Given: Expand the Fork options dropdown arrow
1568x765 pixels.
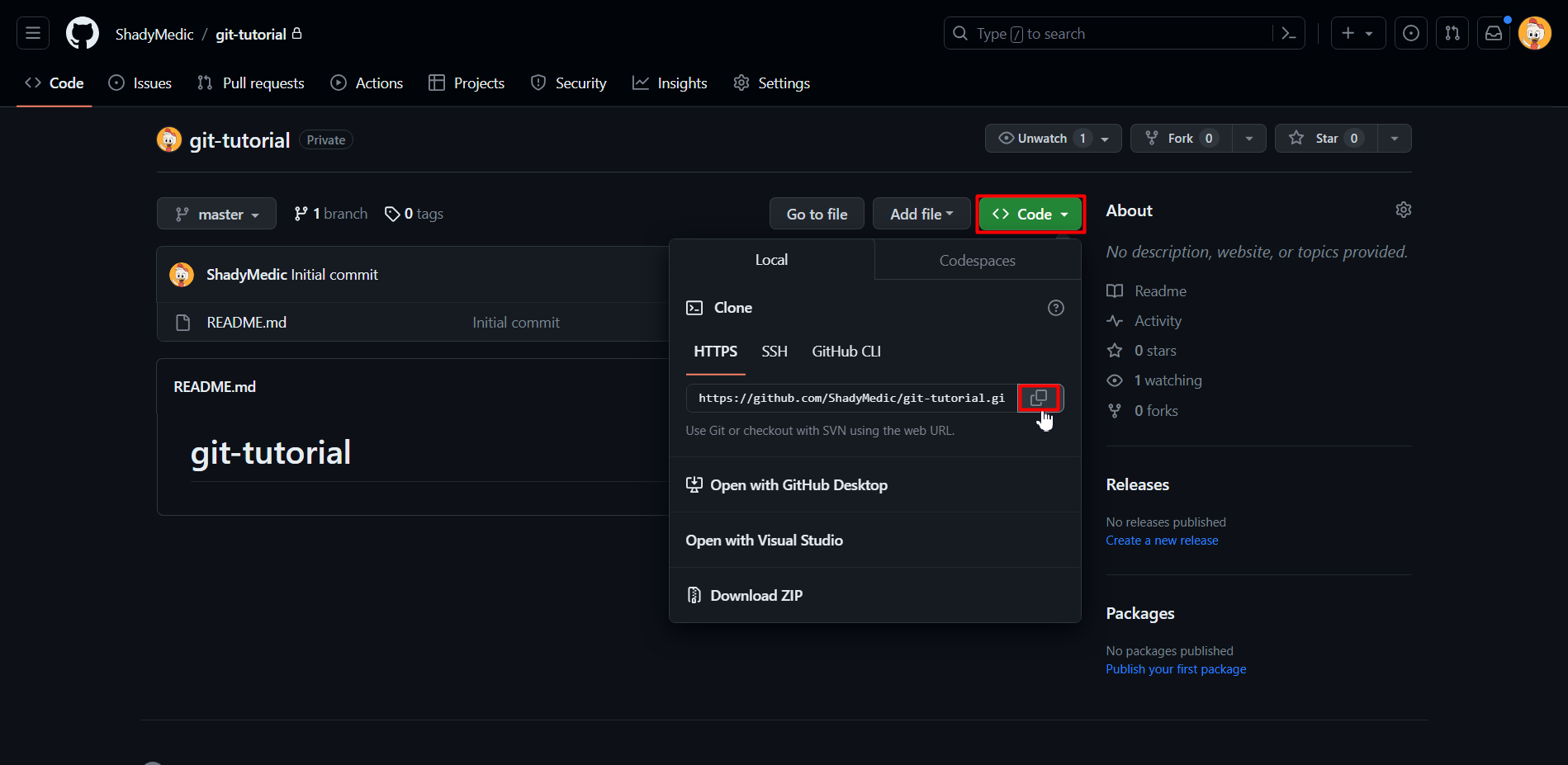Looking at the screenshot, I should pyautogui.click(x=1248, y=139).
